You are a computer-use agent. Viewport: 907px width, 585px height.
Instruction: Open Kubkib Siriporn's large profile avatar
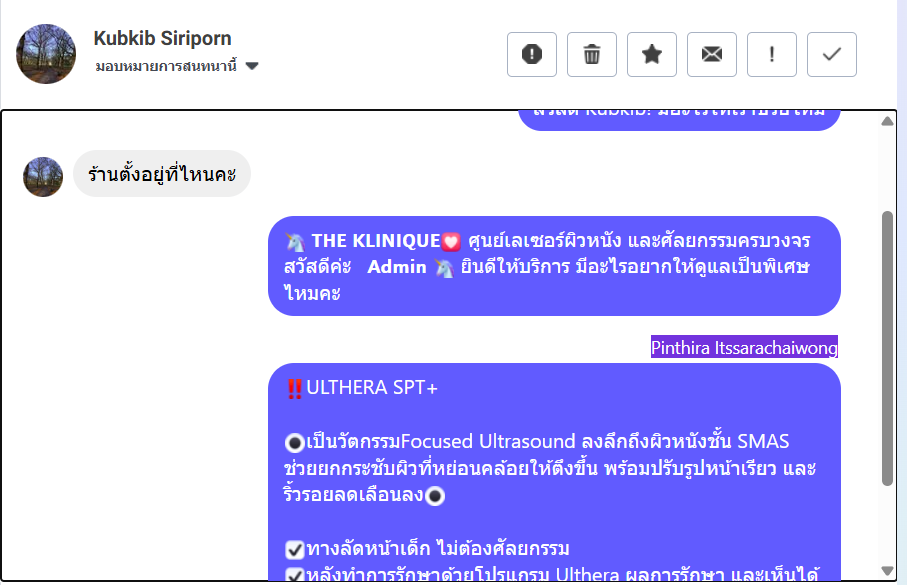click(x=46, y=54)
